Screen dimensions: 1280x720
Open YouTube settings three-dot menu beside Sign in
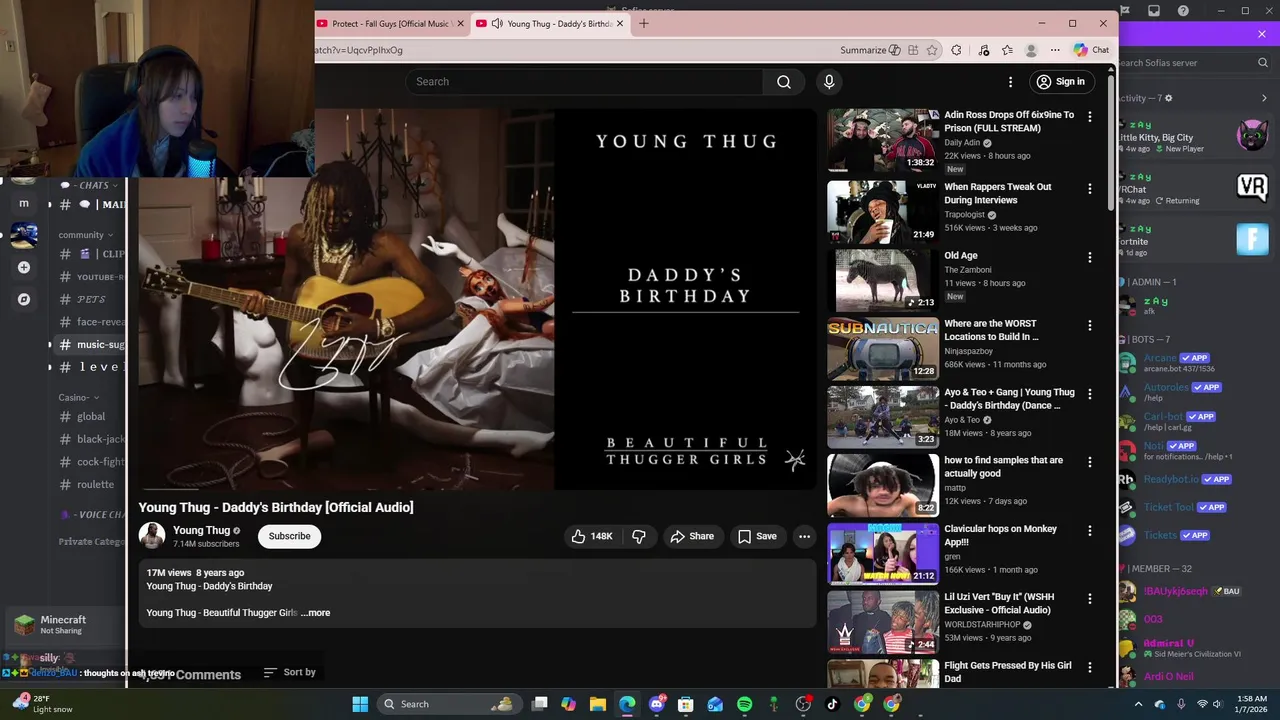coord(1010,82)
